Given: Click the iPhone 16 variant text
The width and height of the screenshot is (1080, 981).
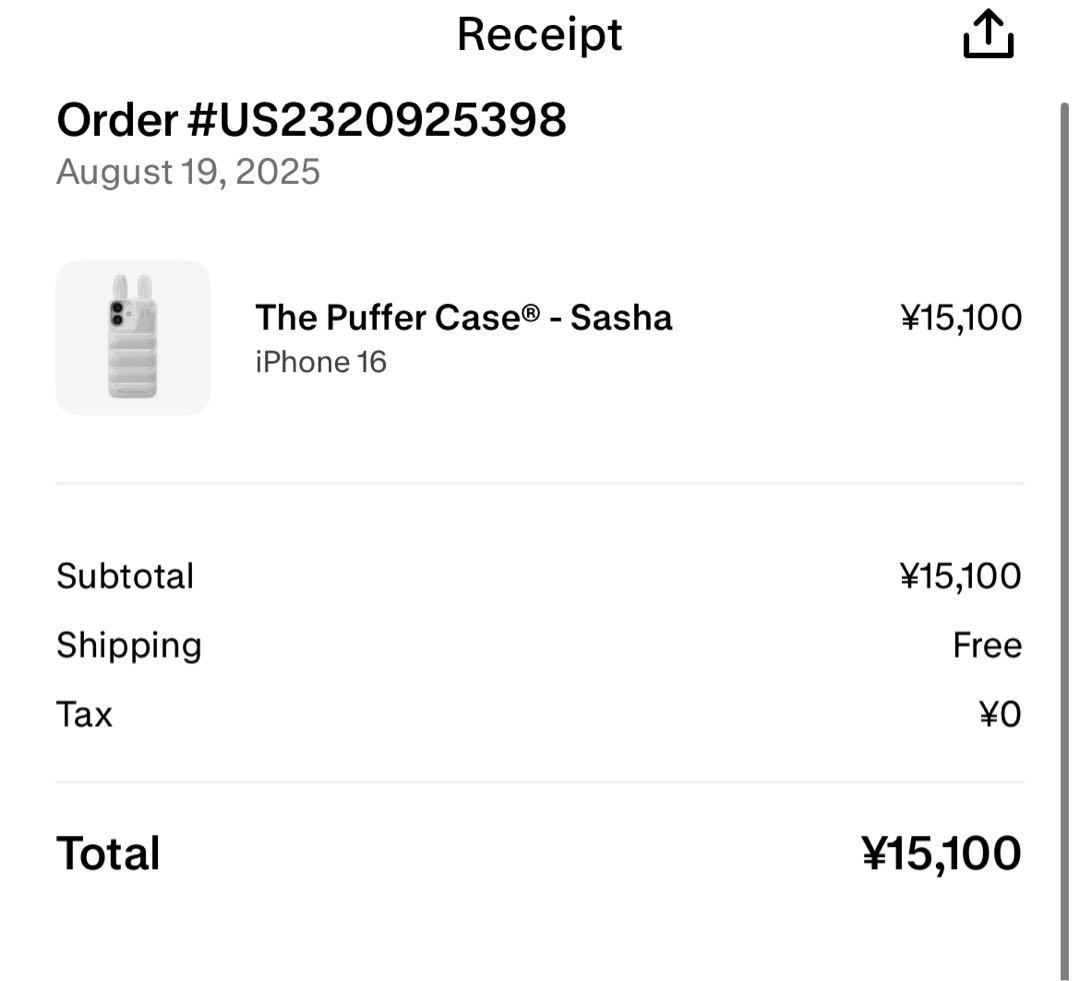Looking at the screenshot, I should (x=320, y=362).
